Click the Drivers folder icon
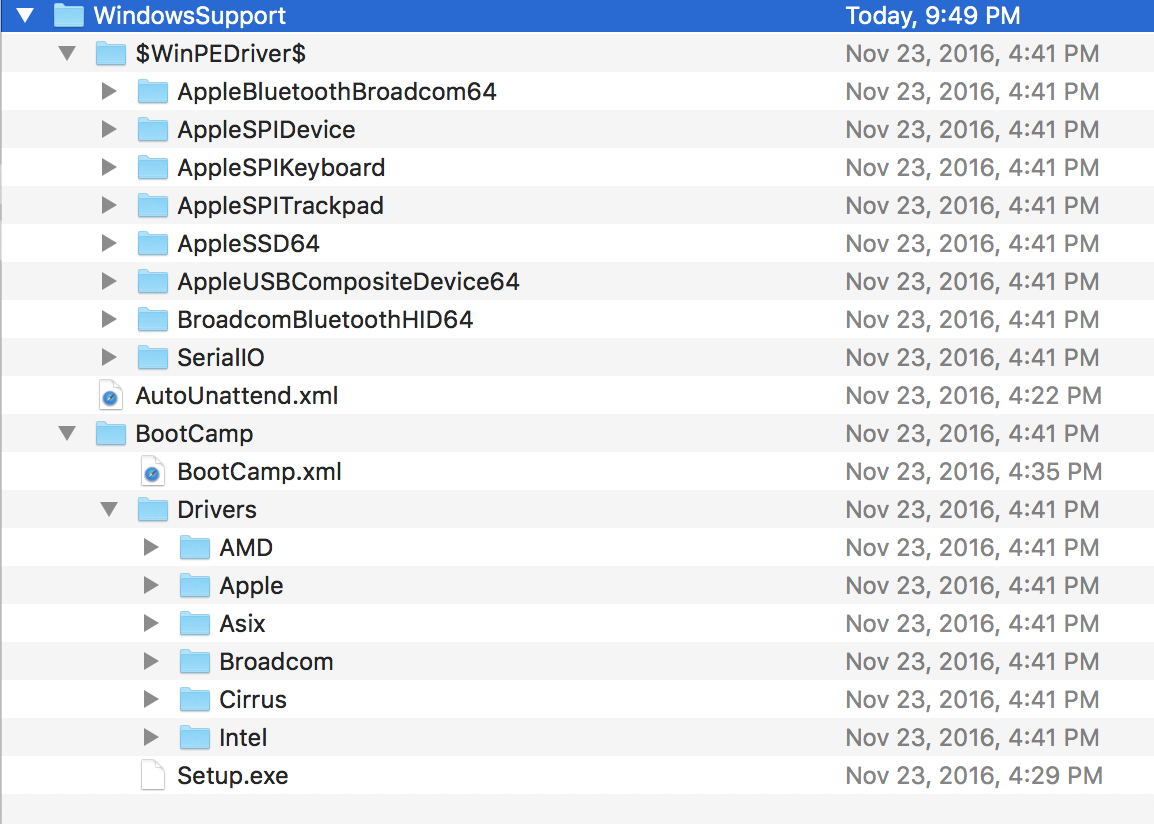The image size is (1154, 824). (153, 509)
